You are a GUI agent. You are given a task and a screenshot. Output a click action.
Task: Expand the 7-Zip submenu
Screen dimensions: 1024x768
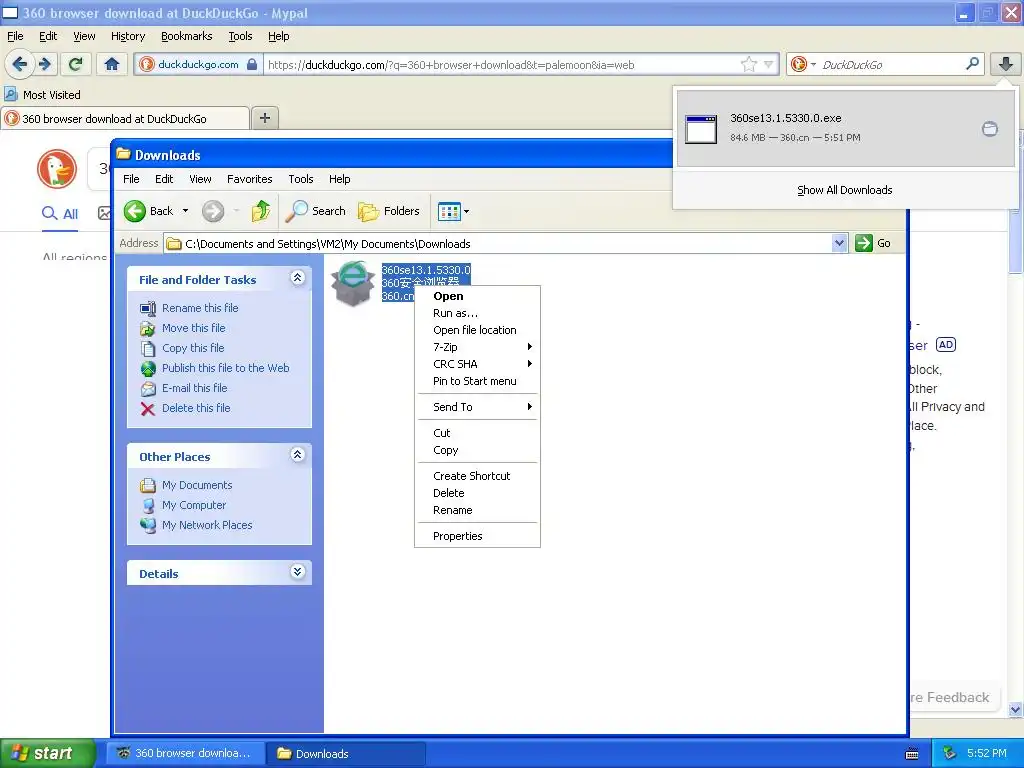[x=477, y=347]
